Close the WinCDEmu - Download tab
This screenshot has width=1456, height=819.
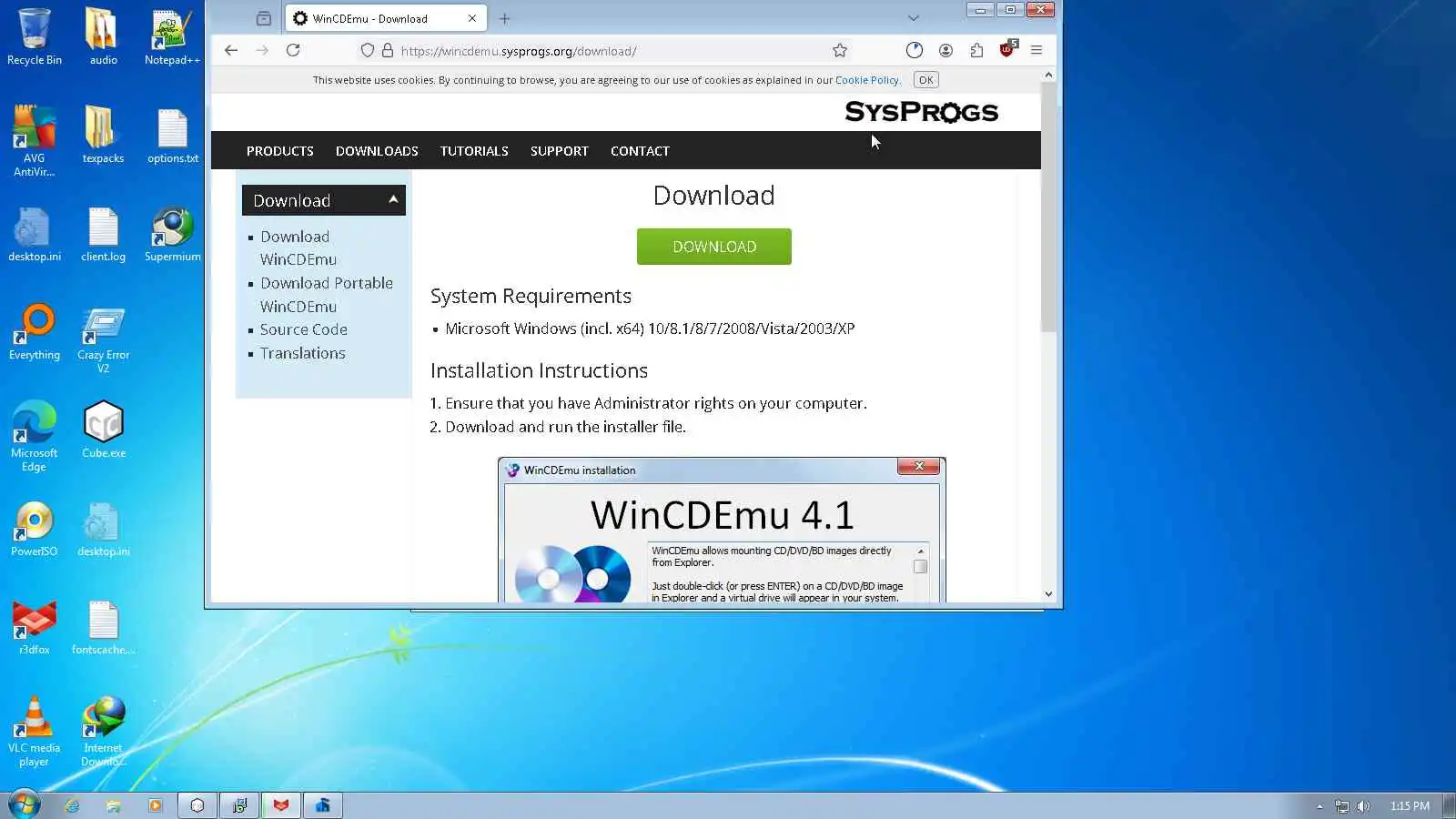pos(472,18)
